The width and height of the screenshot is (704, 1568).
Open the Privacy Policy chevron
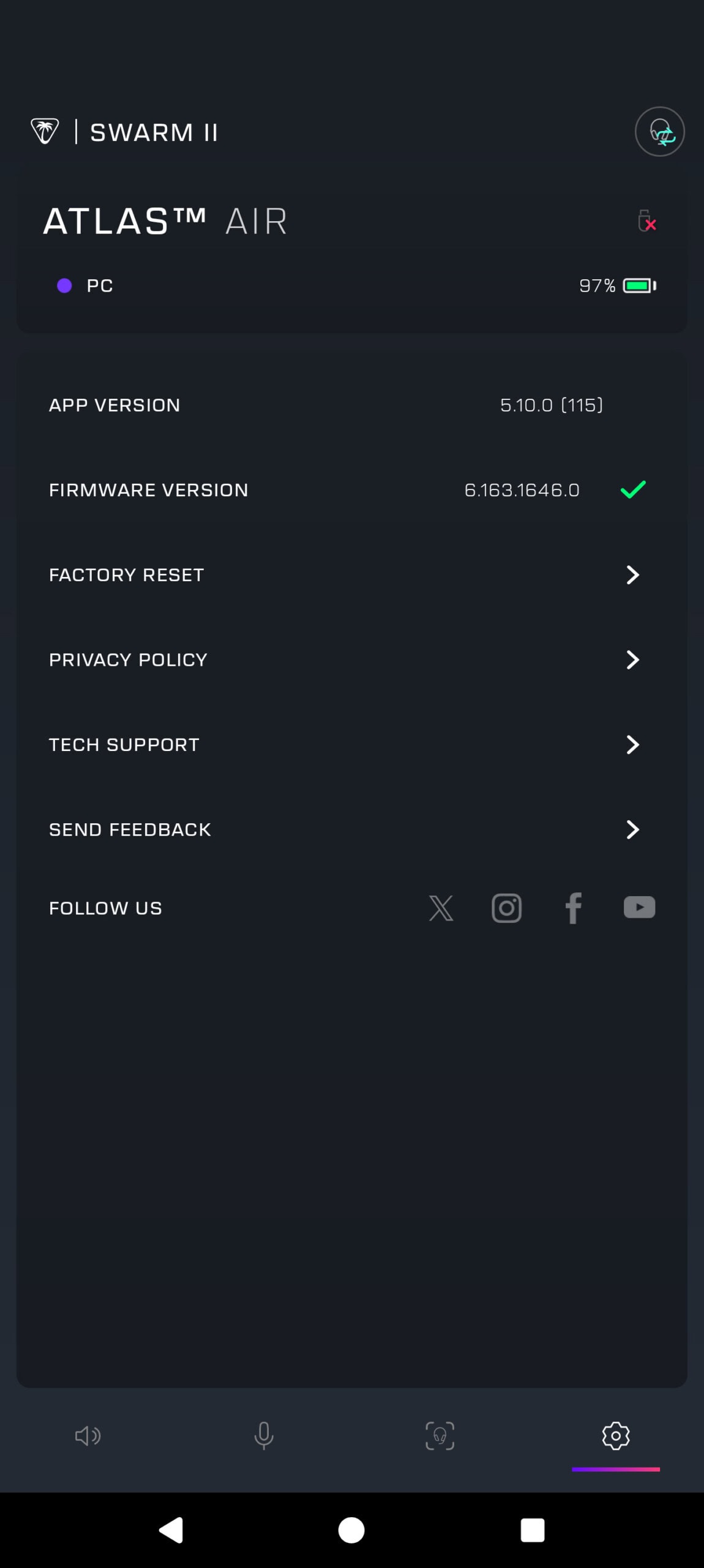[x=632, y=660]
